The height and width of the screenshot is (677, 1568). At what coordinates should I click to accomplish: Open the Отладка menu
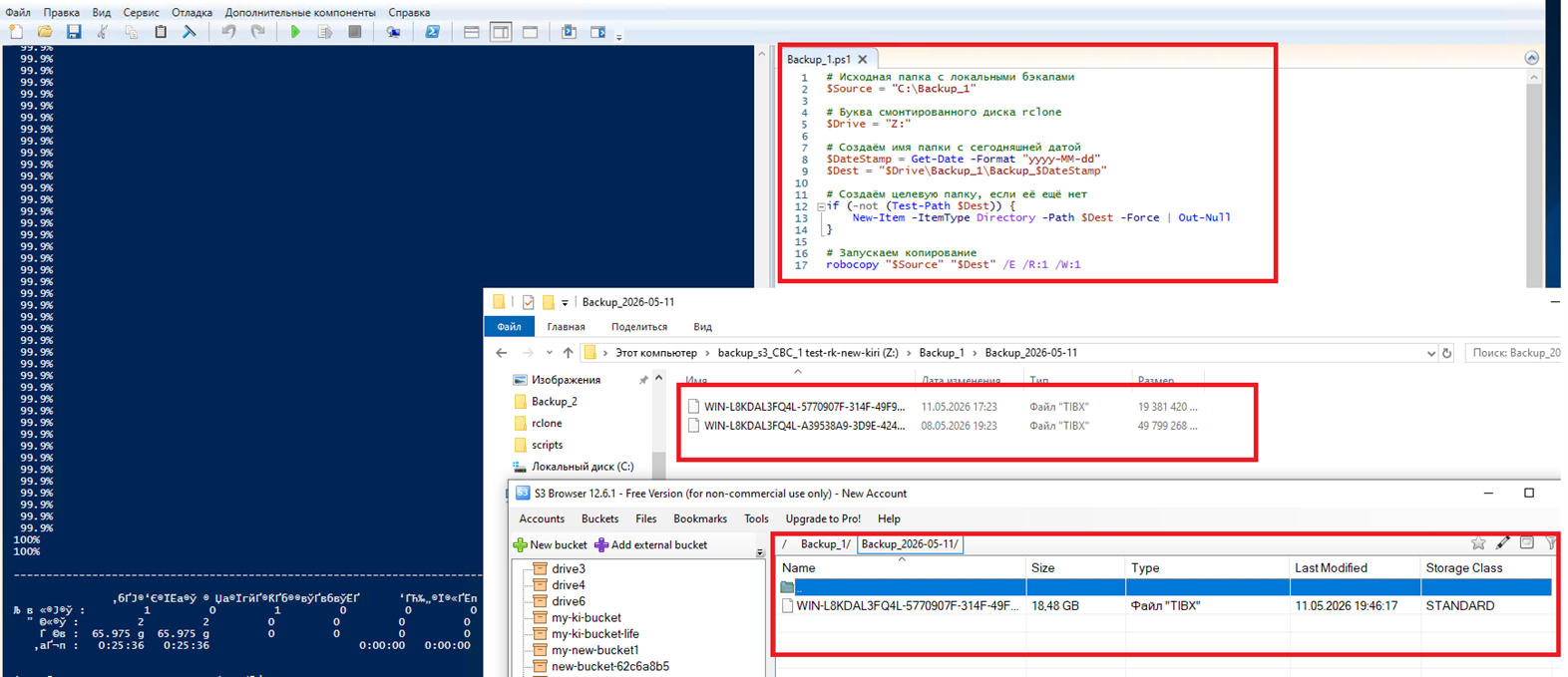click(192, 13)
